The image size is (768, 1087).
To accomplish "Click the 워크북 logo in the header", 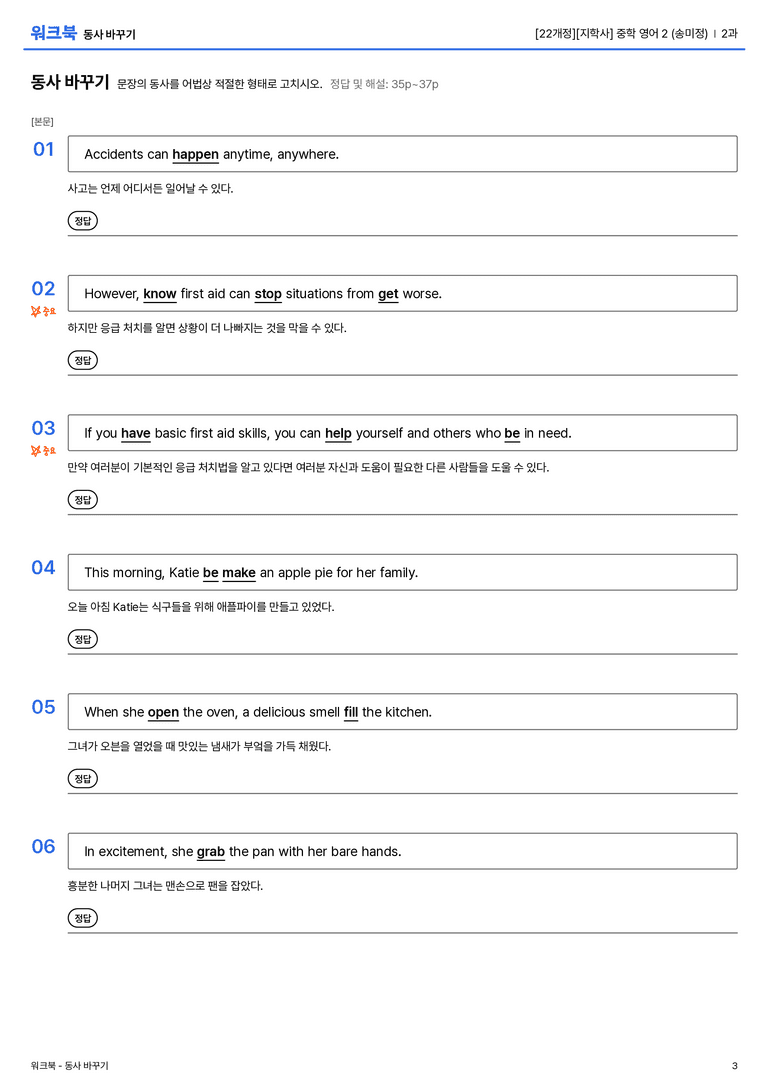I will tap(53, 33).
